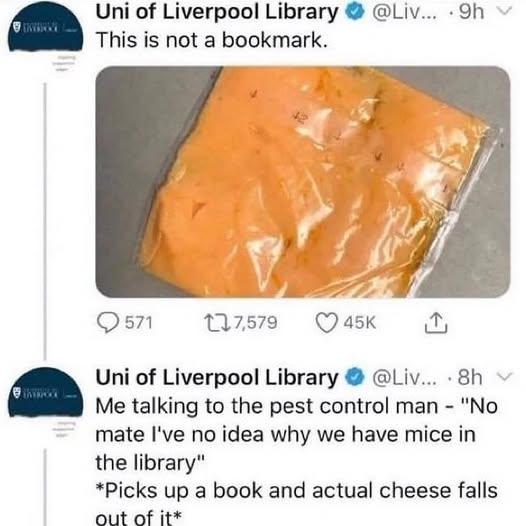Image resolution: width=526 pixels, height=526 pixels.
Task: Click the verified badge on second tweet
Action: pos(356,377)
